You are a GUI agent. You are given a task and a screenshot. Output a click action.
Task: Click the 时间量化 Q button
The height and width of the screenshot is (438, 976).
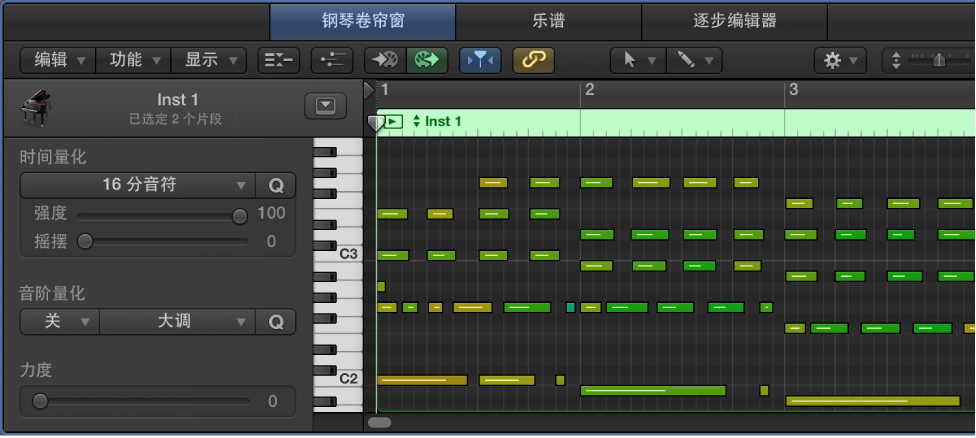coord(276,185)
